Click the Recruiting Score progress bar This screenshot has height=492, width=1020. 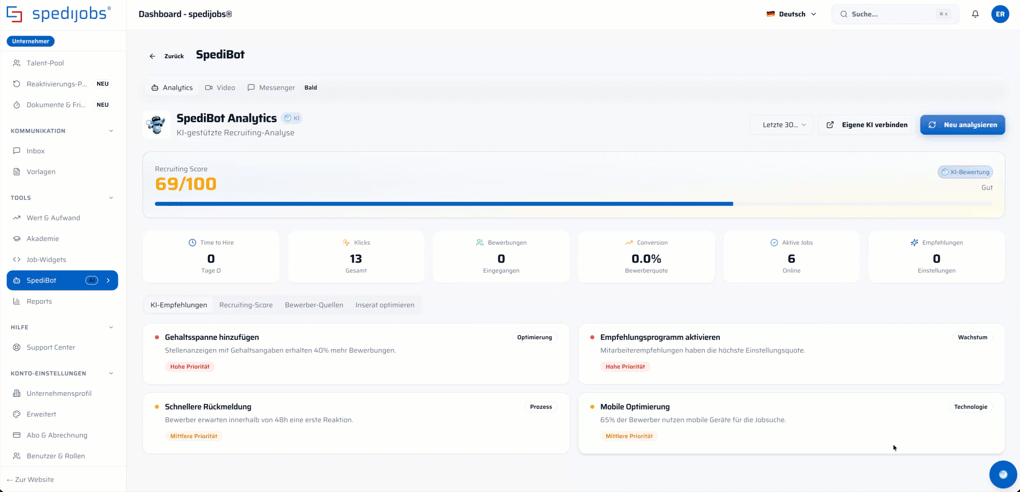tap(574, 204)
